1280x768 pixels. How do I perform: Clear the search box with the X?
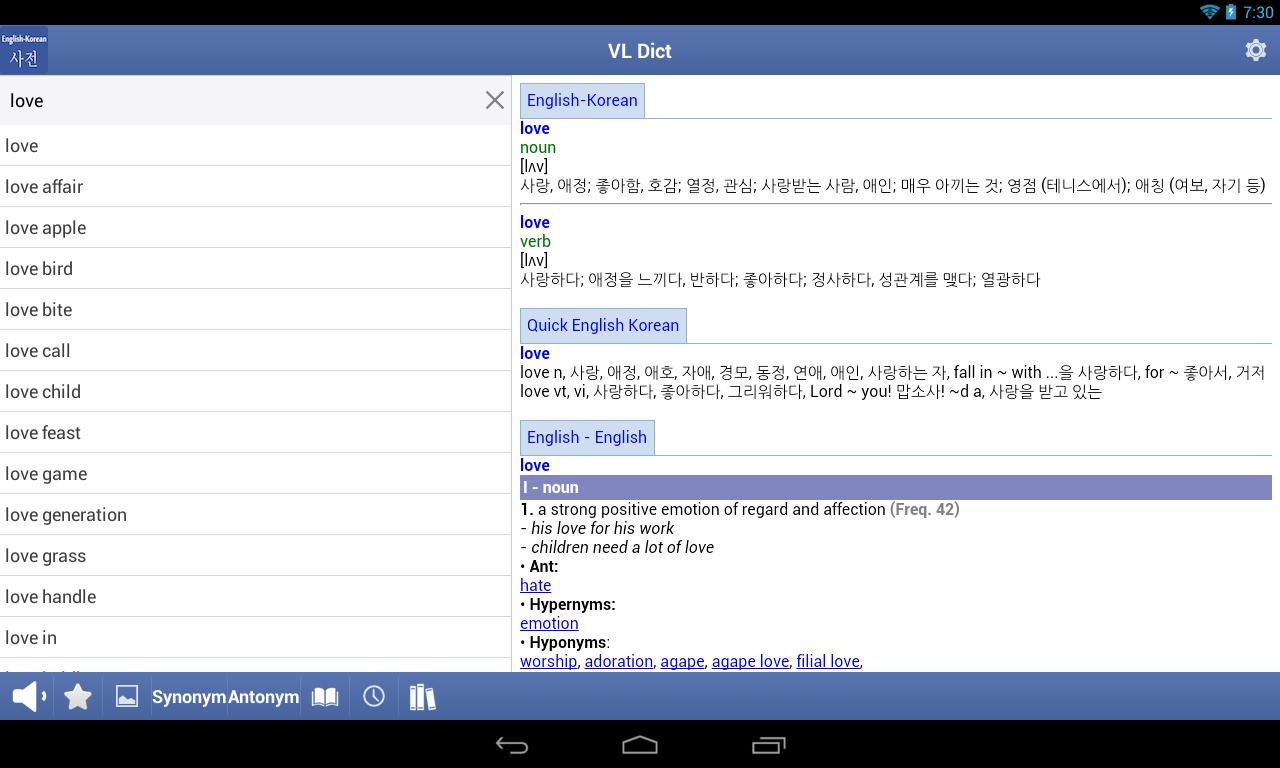(x=494, y=100)
